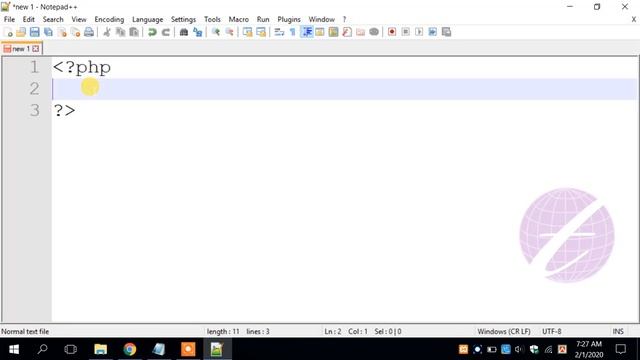The height and width of the screenshot is (360, 640).
Task: Open the Plugins menu
Action: click(x=289, y=19)
